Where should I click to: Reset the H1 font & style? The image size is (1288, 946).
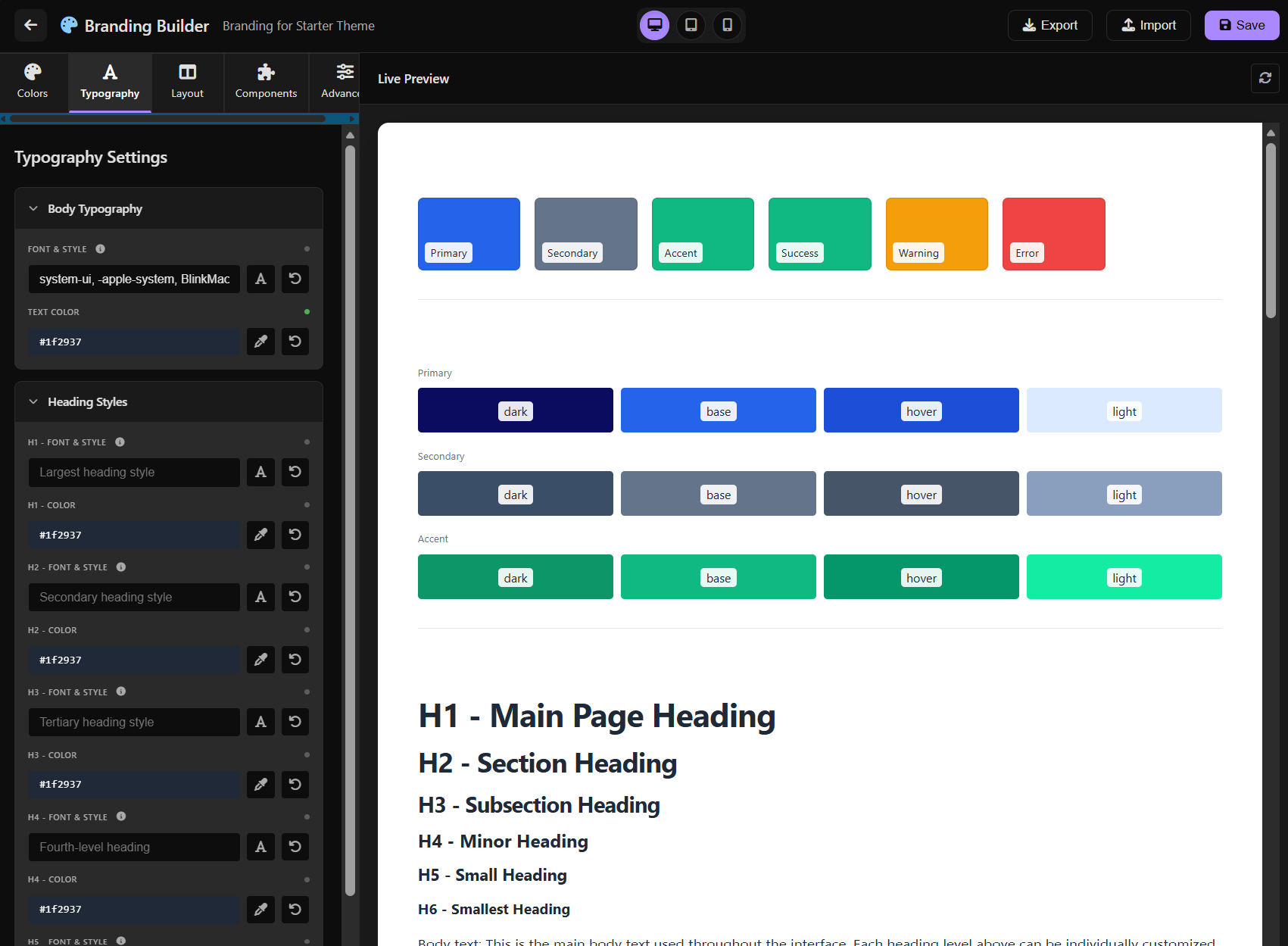[x=295, y=472]
